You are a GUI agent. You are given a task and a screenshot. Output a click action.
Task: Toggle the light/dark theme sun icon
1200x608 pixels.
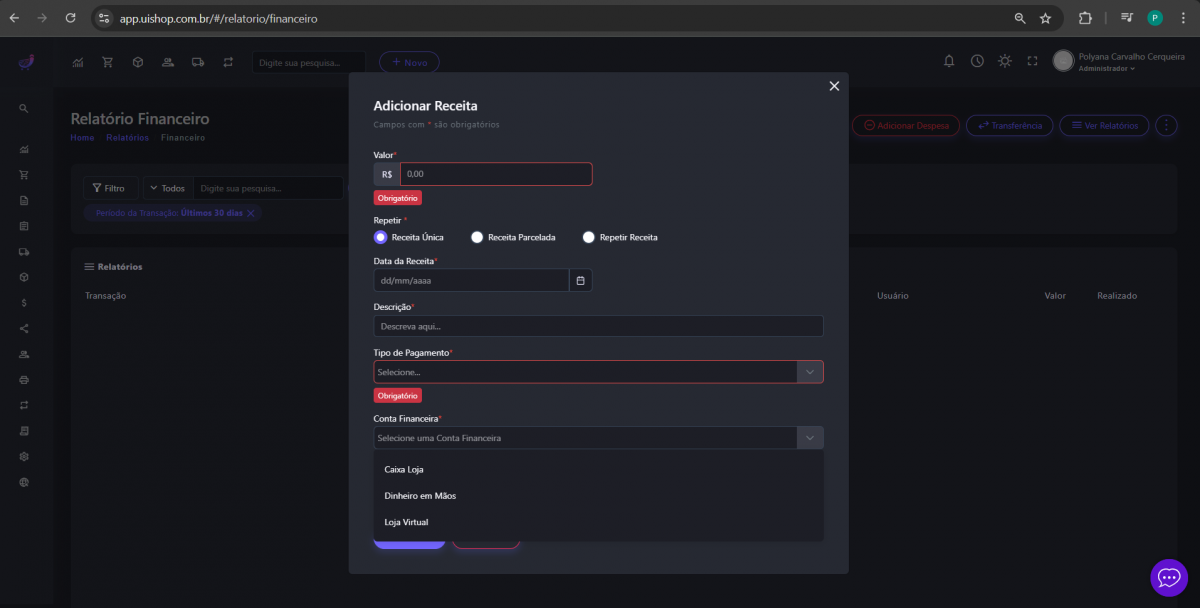point(1005,61)
